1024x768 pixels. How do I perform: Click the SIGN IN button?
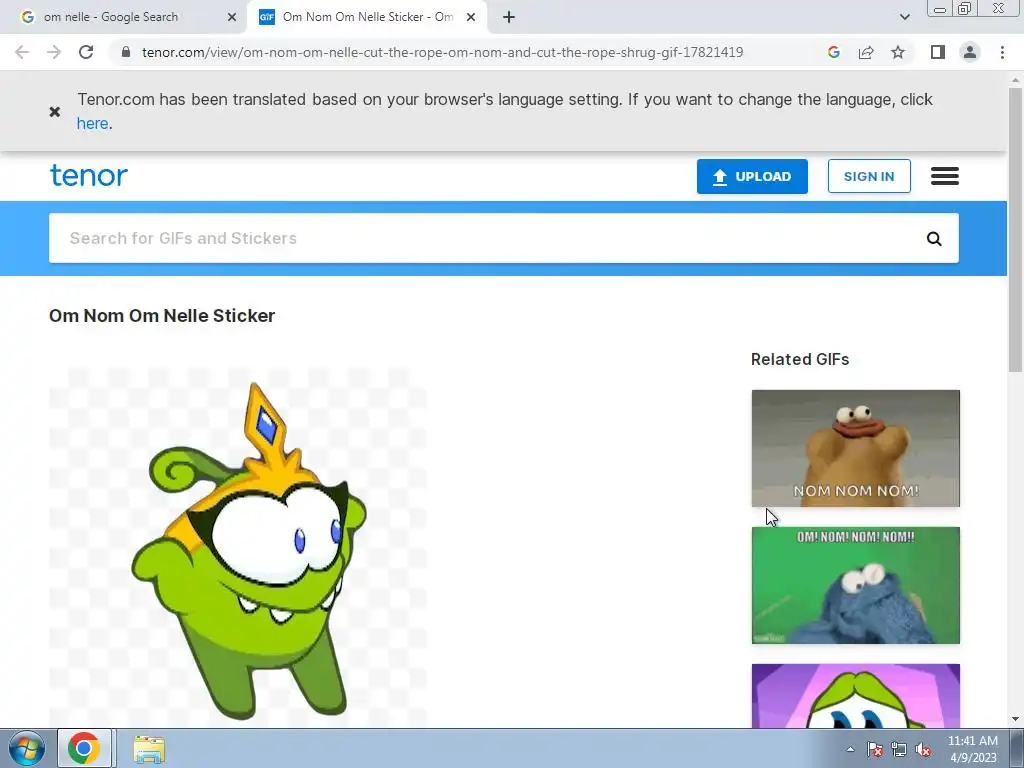pos(869,176)
